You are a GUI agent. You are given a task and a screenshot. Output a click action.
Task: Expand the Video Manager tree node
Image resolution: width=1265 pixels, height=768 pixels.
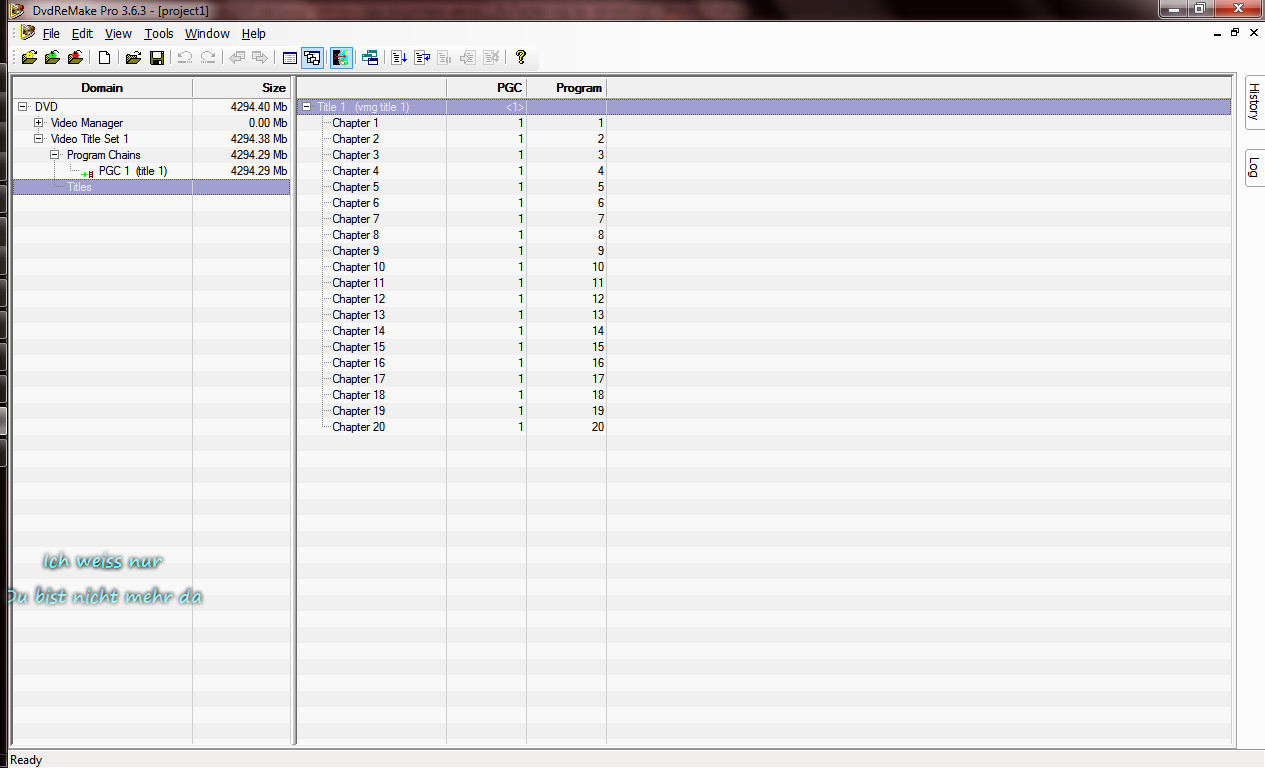[x=39, y=123]
